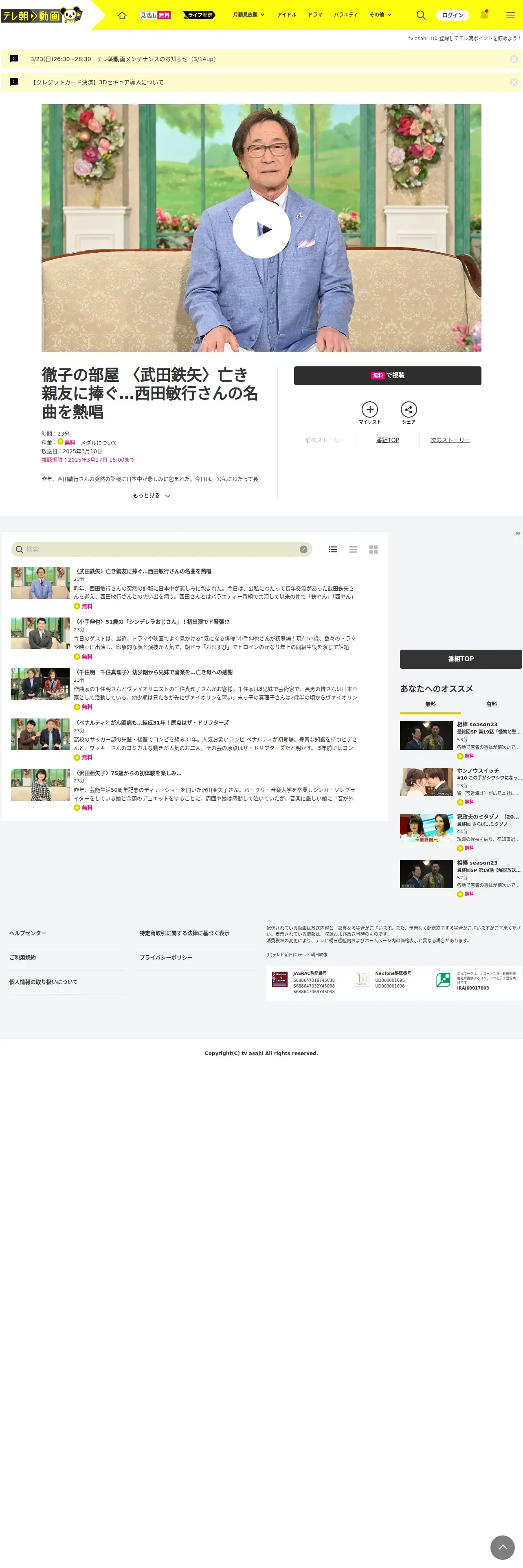The image size is (523, 1568).
Task: Open アイドル menu item
Action: (x=286, y=15)
